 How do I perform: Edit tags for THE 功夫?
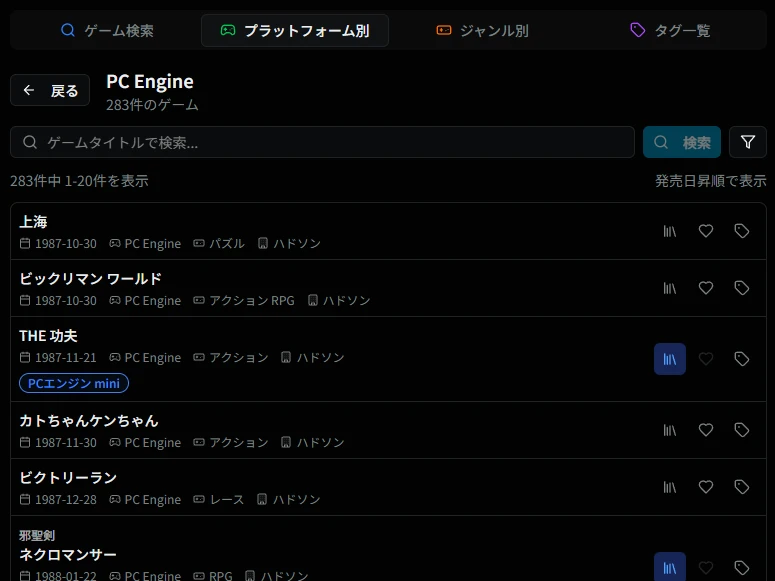pyautogui.click(x=741, y=359)
